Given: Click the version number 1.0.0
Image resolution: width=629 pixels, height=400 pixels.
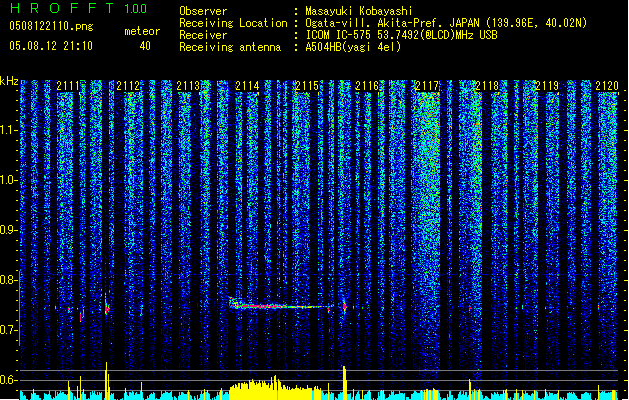Looking at the screenshot, I should tap(136, 9).
